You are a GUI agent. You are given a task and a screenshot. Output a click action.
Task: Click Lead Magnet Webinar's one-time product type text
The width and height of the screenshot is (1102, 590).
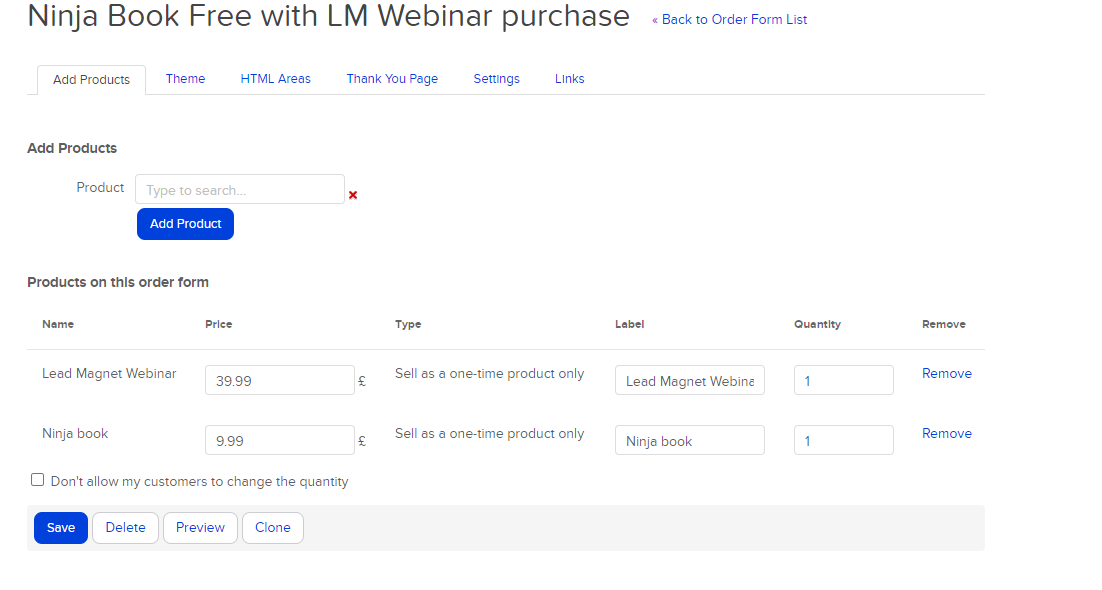489,373
